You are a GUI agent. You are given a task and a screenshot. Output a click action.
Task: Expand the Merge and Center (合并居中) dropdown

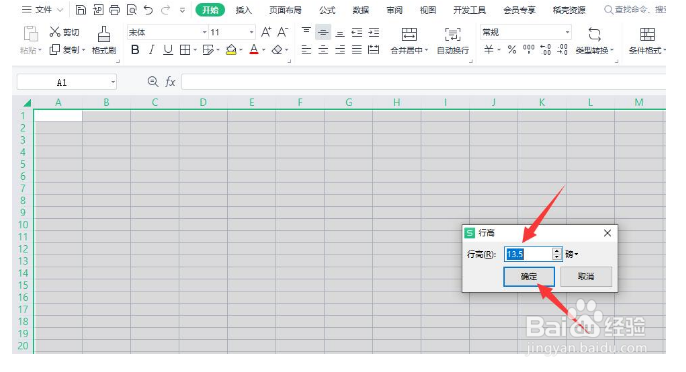coord(427,50)
